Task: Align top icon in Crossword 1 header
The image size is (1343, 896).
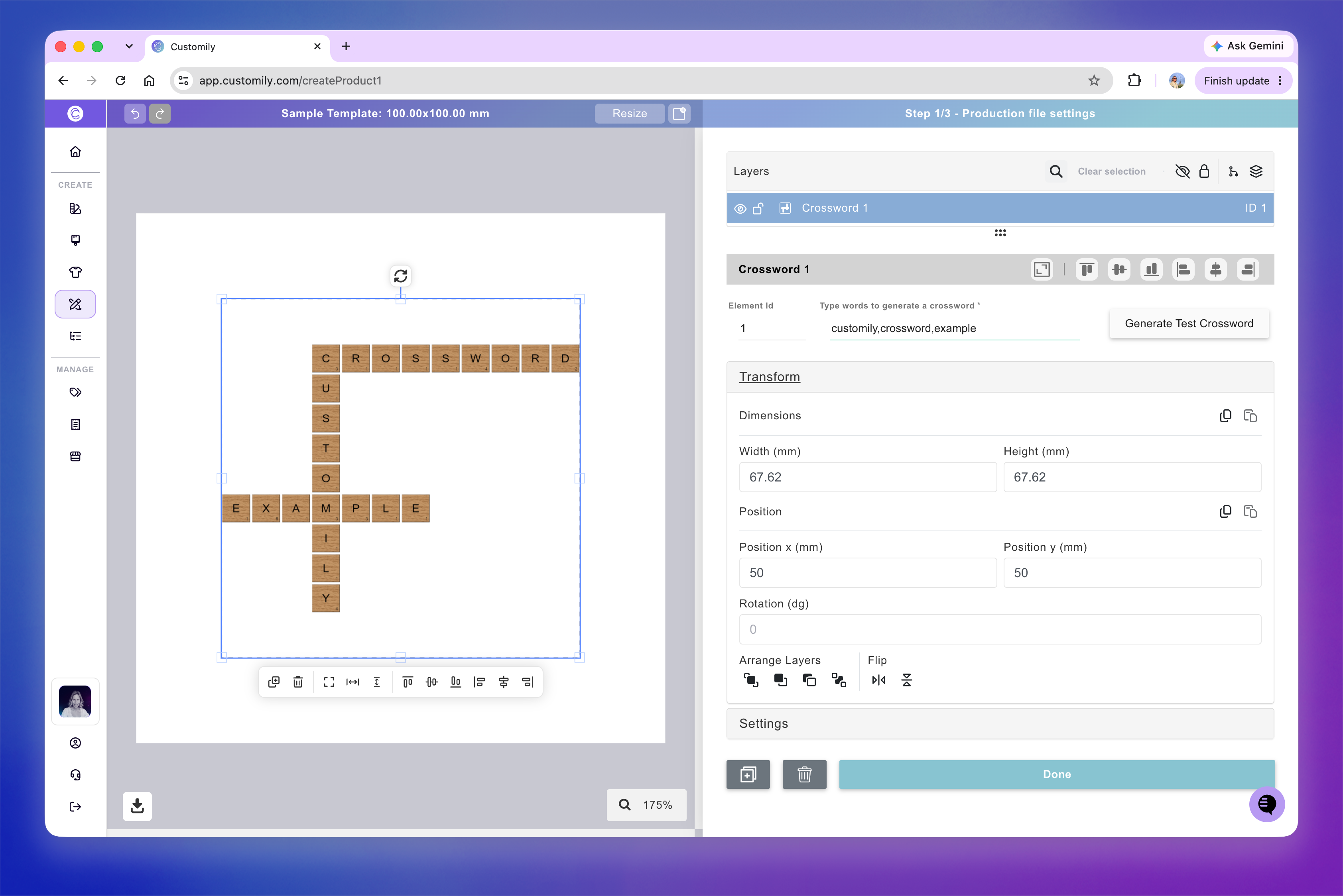Action: click(x=1087, y=269)
